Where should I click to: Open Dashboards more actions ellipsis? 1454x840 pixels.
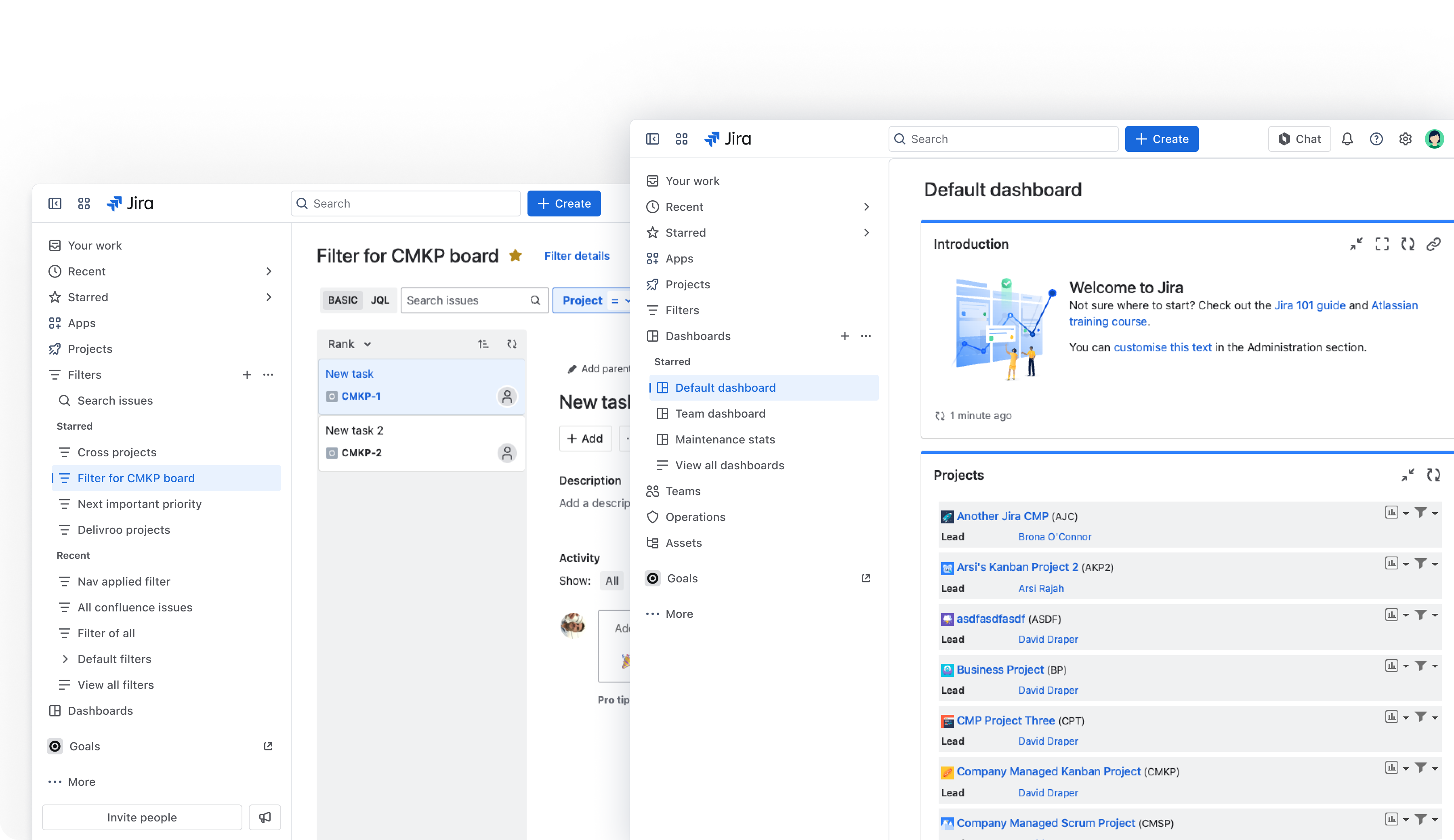pyautogui.click(x=866, y=336)
